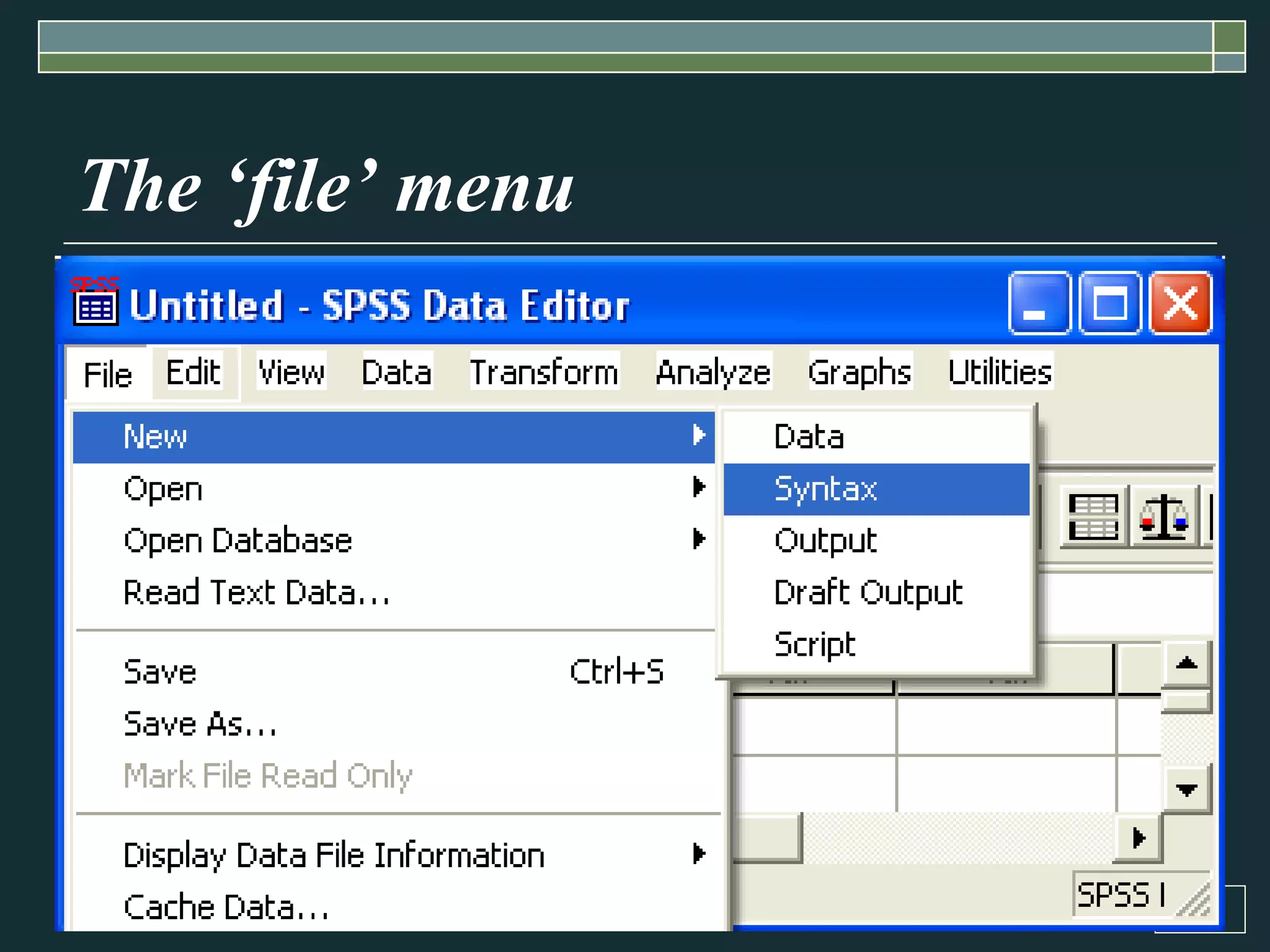Minimize the SPSS Data Editor window
1270x952 pixels.
(x=1039, y=303)
